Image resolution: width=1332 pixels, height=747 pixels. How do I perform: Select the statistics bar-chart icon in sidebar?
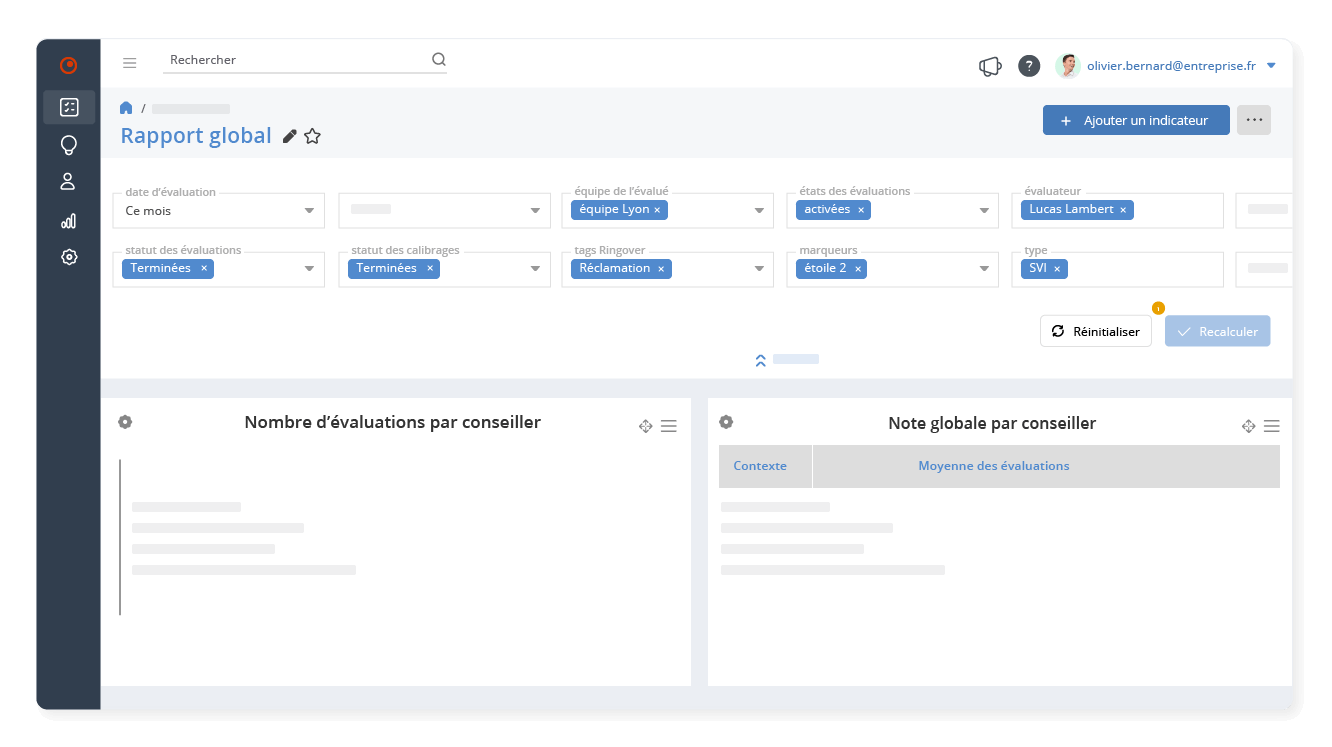point(68,221)
